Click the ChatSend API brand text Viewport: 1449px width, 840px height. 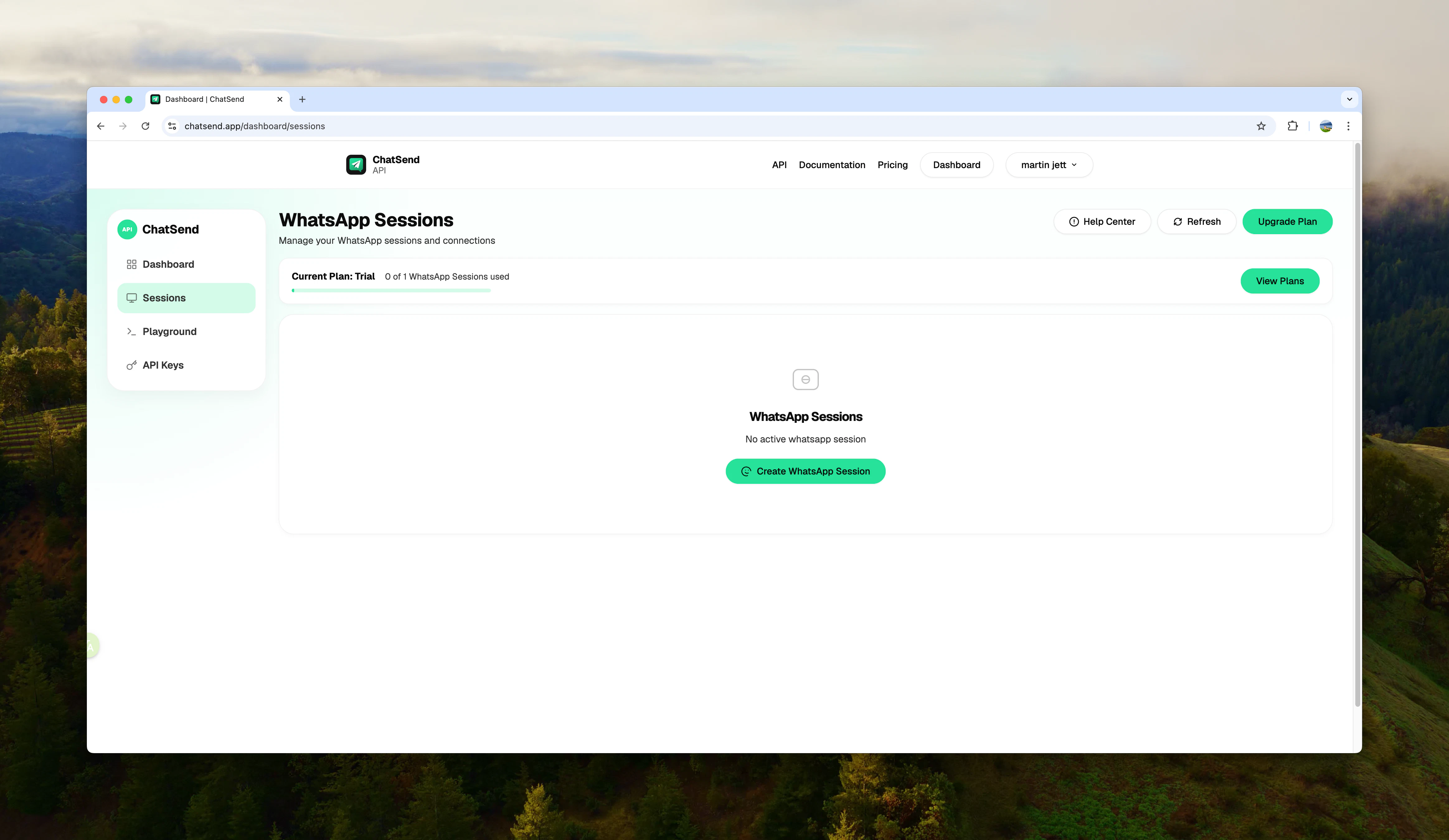tap(396, 164)
